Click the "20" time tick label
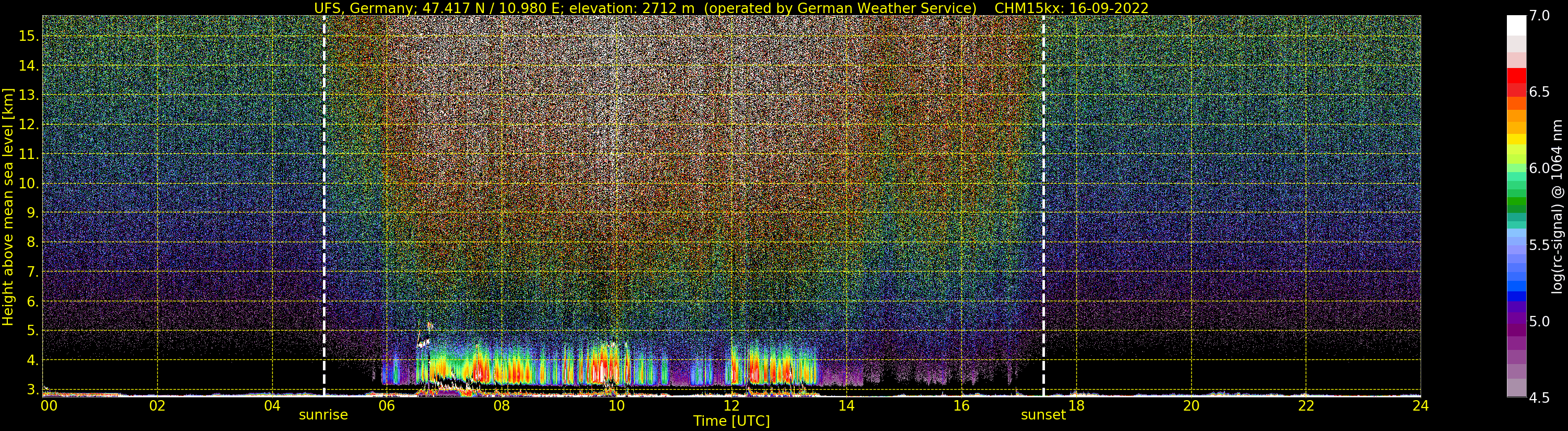 tap(1191, 406)
